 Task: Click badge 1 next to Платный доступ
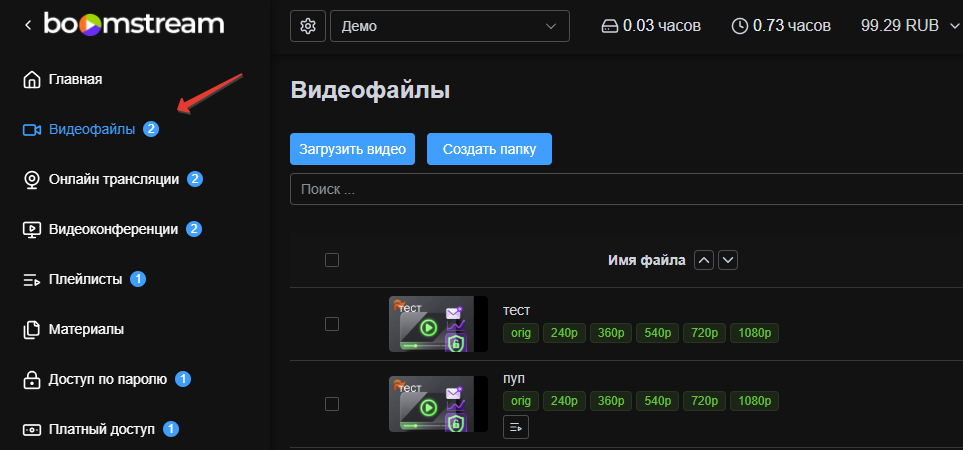(x=171, y=429)
